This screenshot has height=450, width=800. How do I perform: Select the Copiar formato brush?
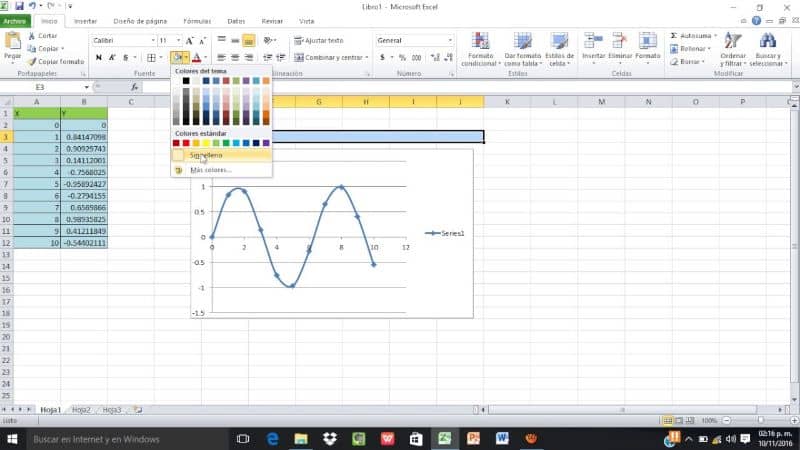point(32,61)
